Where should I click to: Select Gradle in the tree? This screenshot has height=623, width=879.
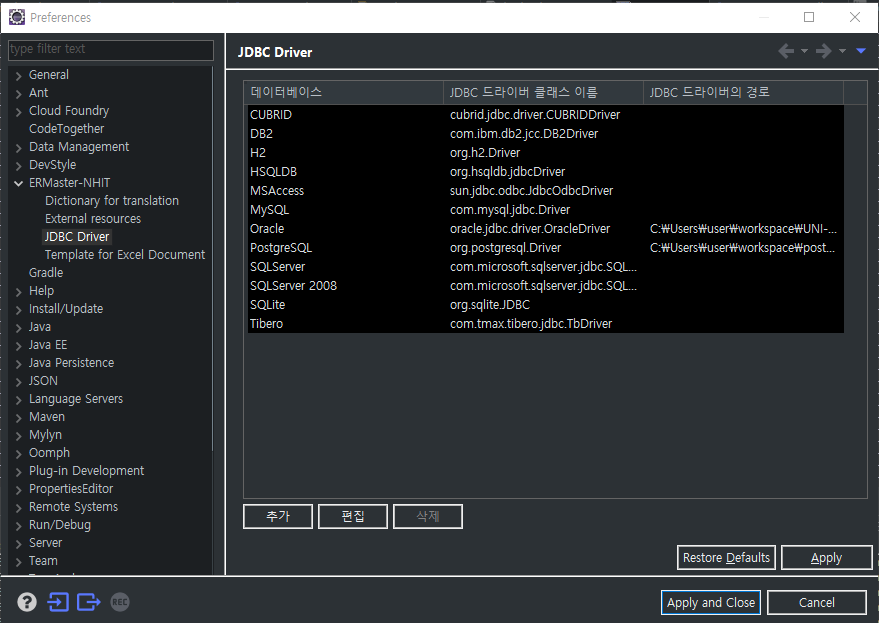[x=46, y=273]
